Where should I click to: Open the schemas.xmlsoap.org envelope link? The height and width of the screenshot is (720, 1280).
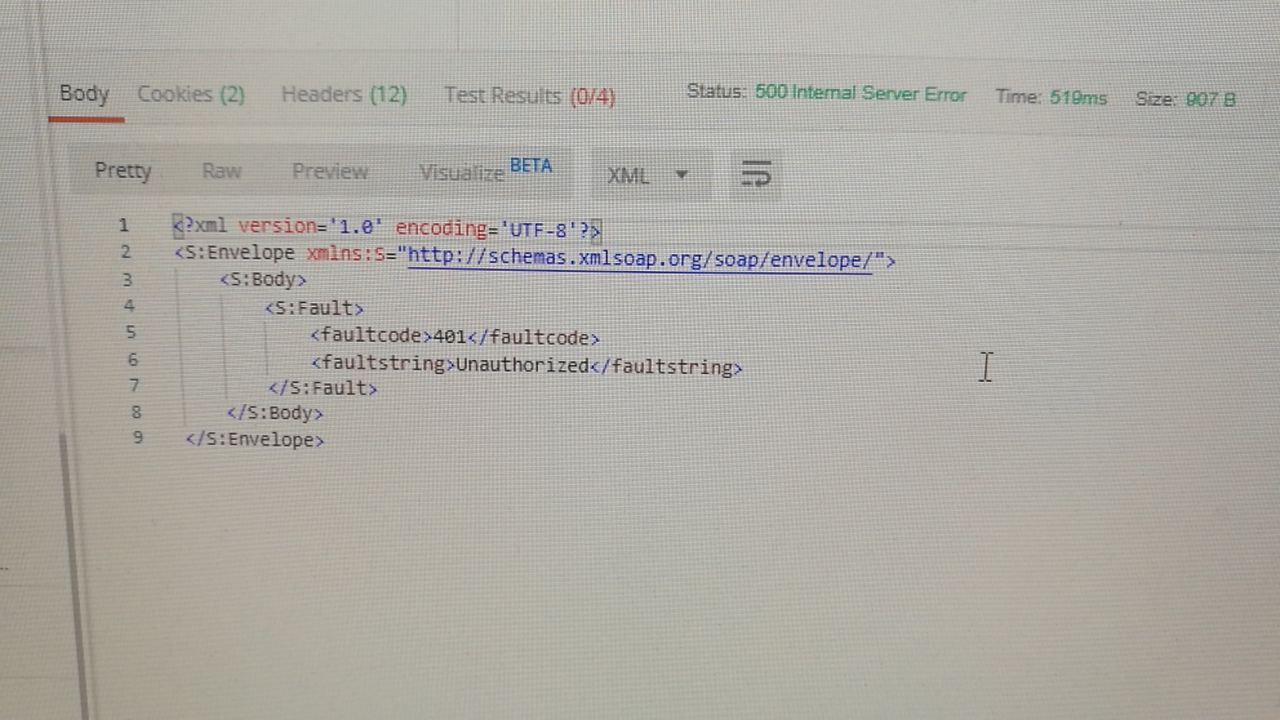(x=641, y=260)
